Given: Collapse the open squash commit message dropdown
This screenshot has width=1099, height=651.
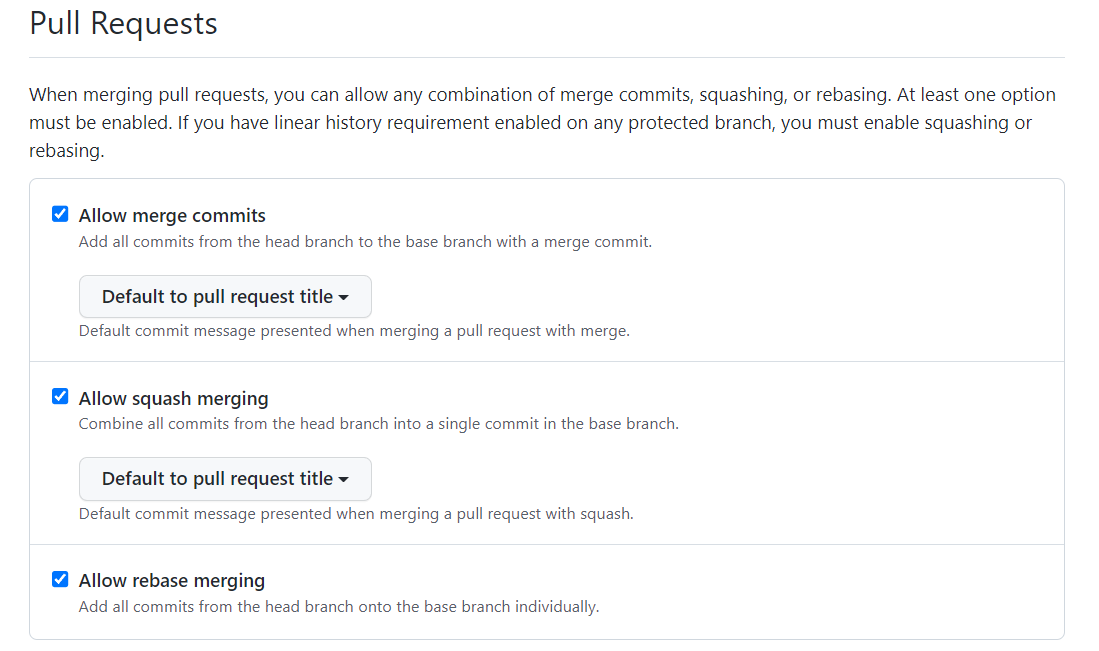Looking at the screenshot, I should point(224,479).
